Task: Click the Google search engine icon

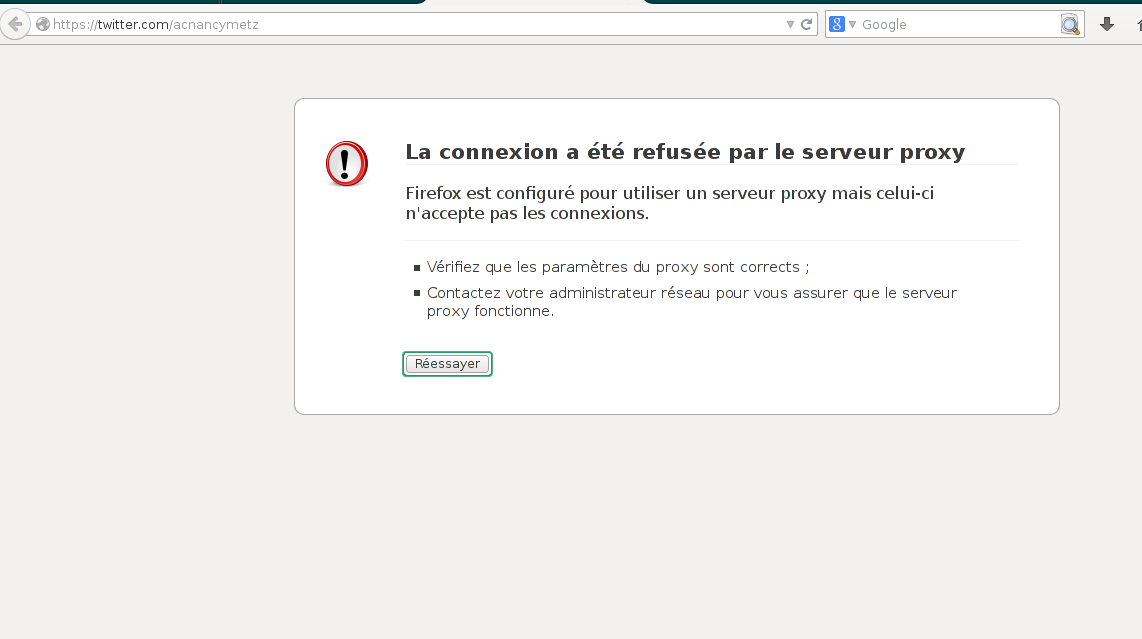Action: pos(837,24)
